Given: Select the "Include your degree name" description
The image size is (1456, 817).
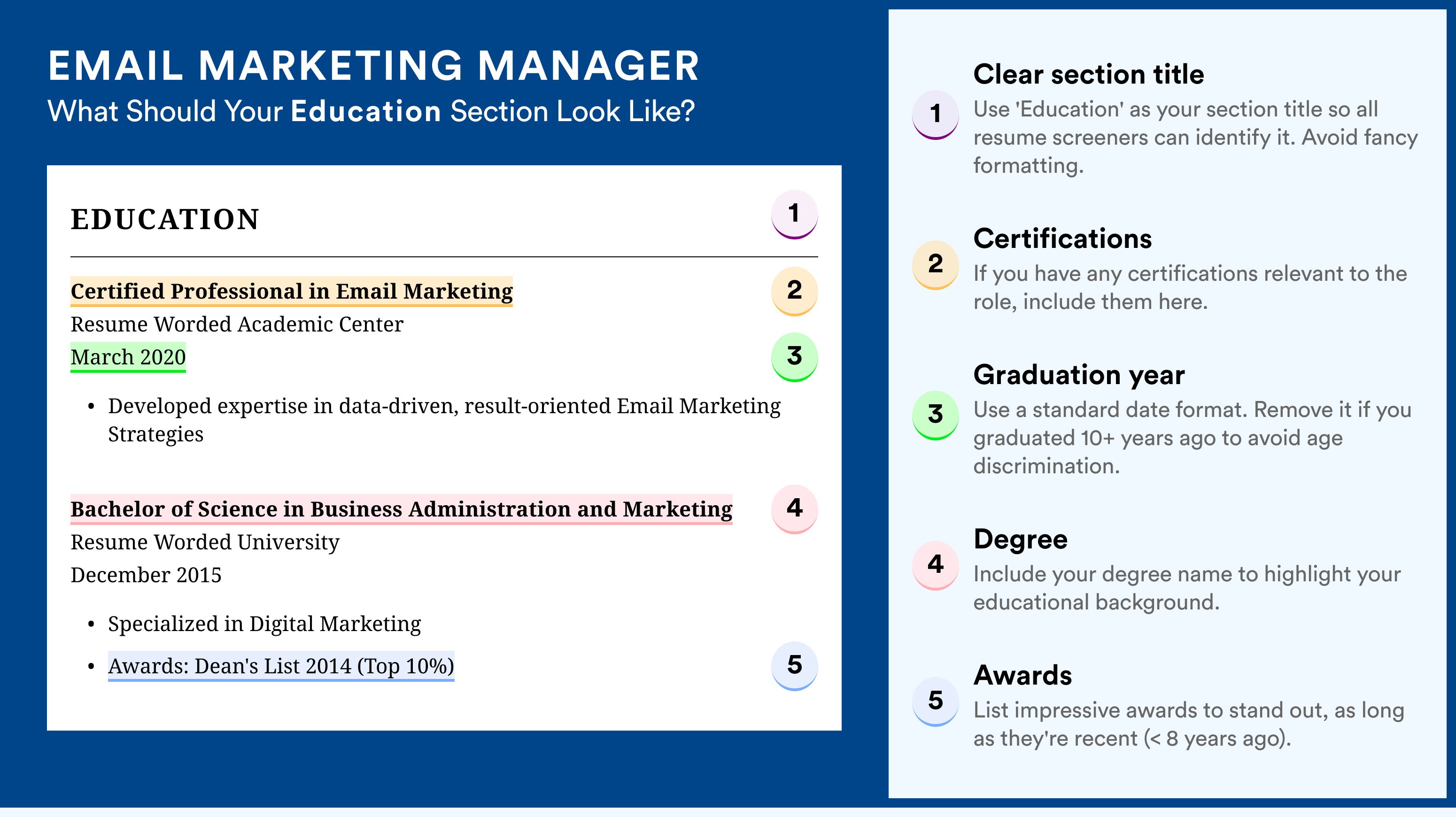Looking at the screenshot, I should coord(1187,588).
